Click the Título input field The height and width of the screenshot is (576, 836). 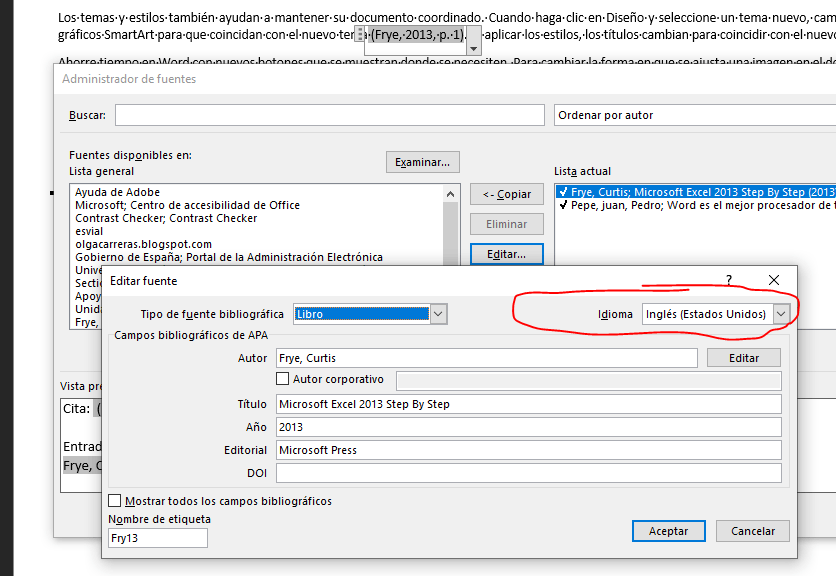tap(528, 404)
